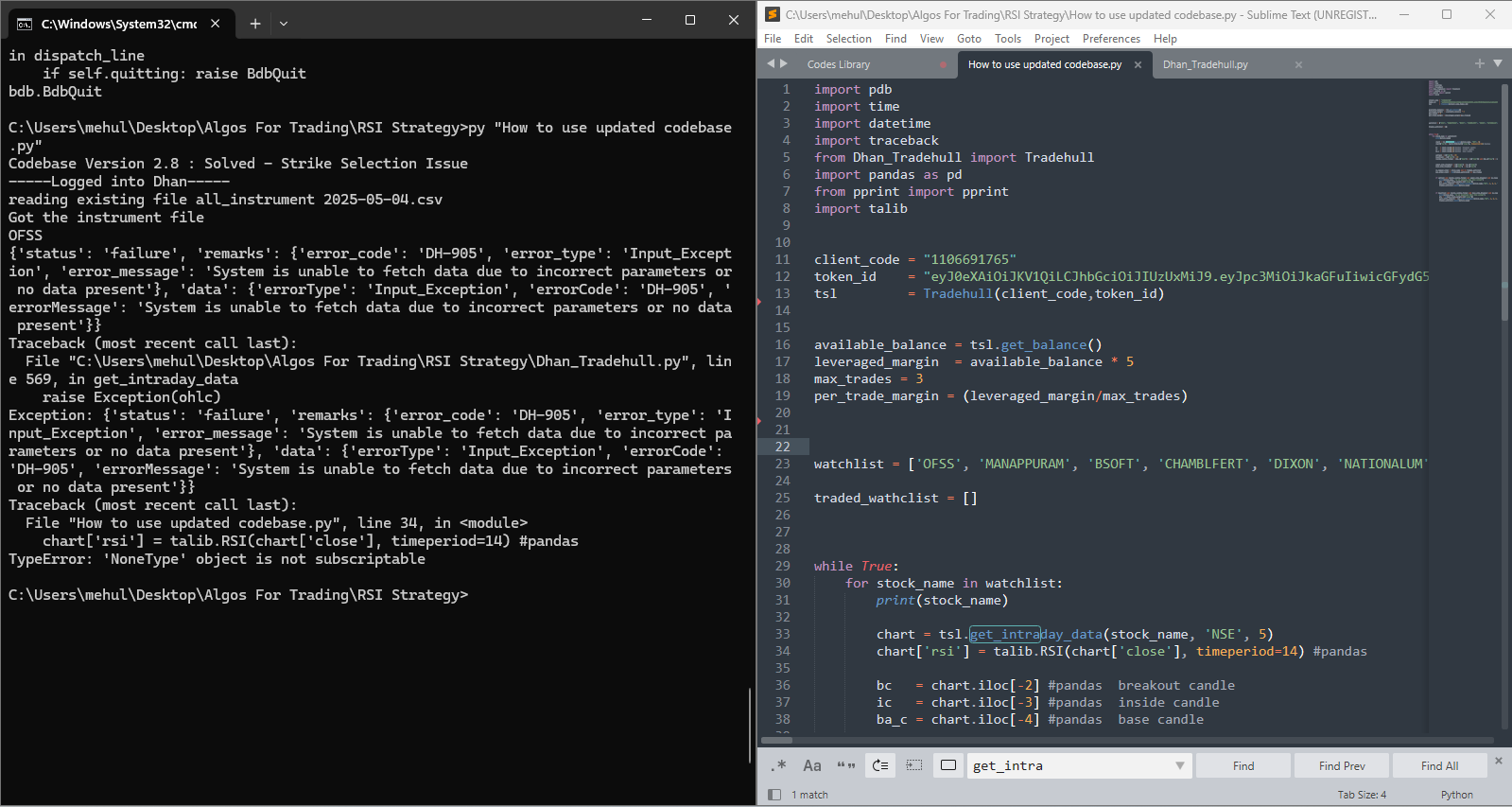1512x807 pixels.
Task: Click the code minimap preview
Action: click(x=1462, y=142)
